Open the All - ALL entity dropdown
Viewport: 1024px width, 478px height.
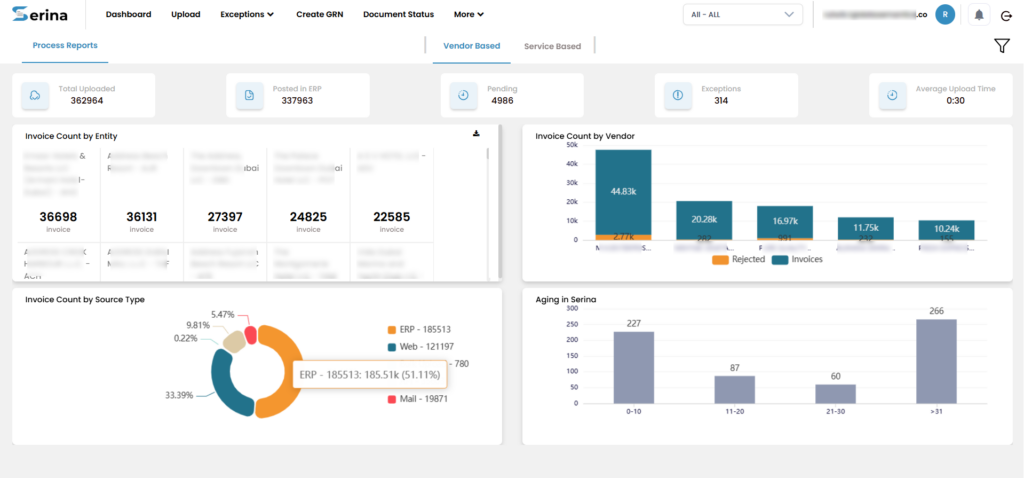(x=743, y=14)
